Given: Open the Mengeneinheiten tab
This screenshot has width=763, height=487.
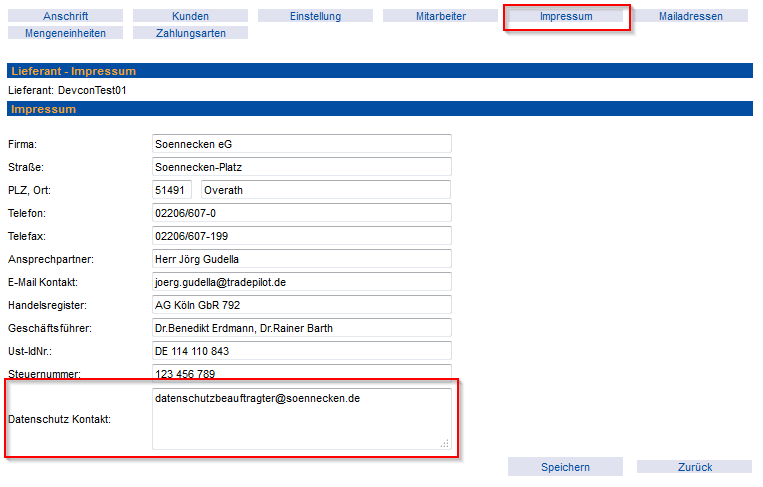Looking at the screenshot, I should tap(65, 33).
